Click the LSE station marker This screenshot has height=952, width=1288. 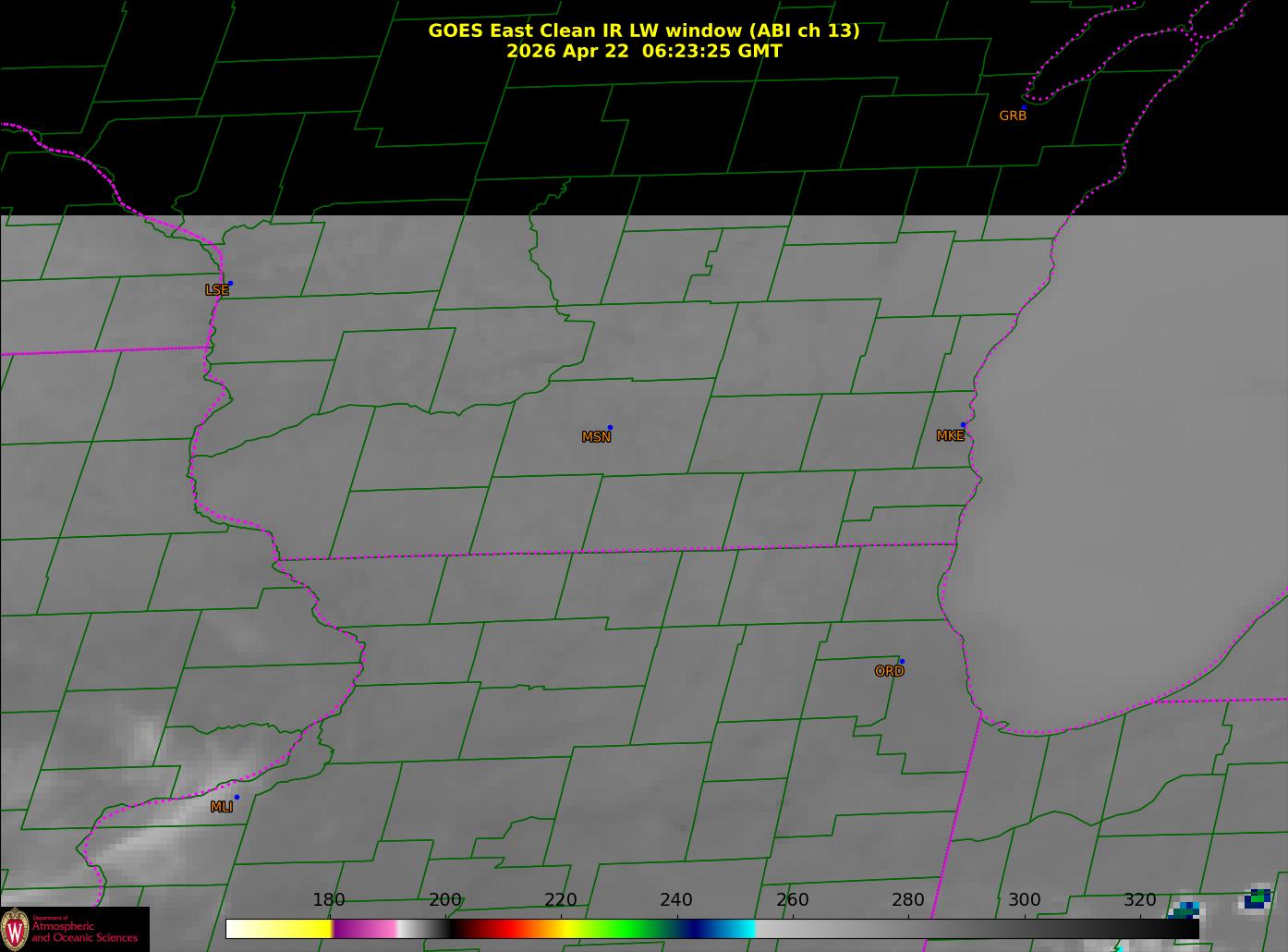(x=230, y=284)
